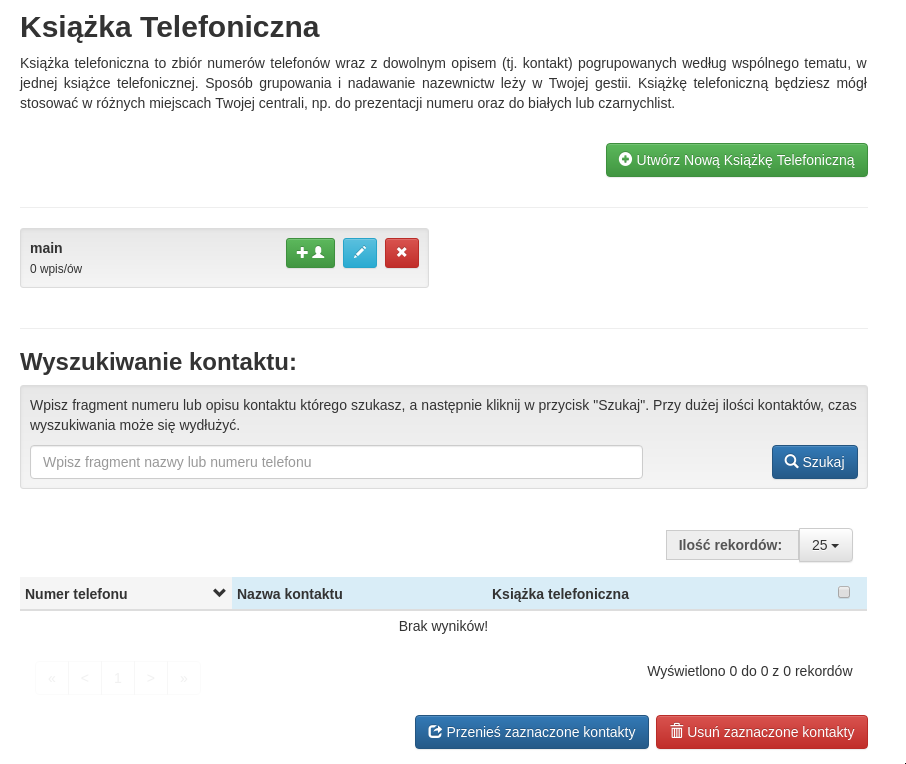
Task: Click the contact search input field
Action: coord(336,462)
